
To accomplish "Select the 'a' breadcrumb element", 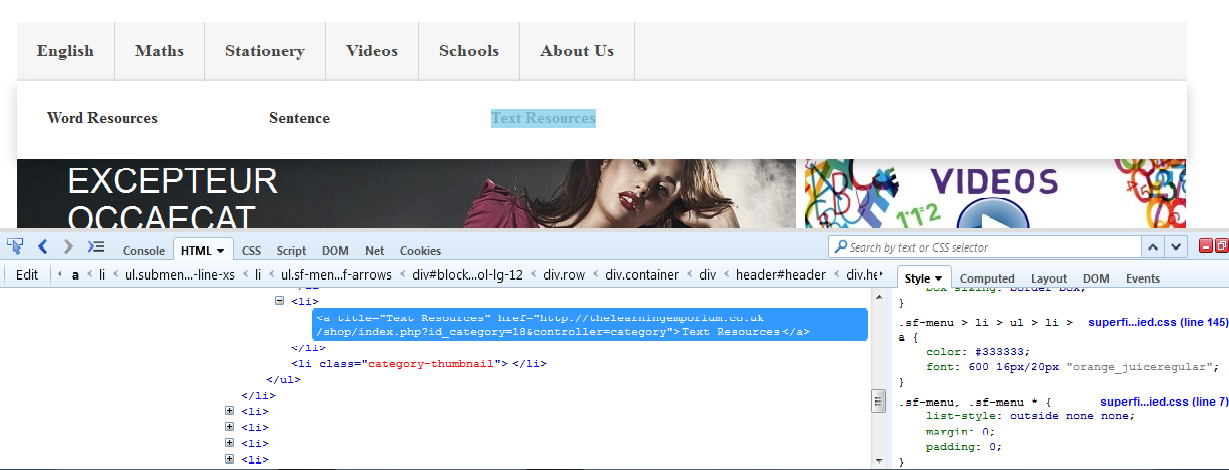I will [x=75, y=274].
